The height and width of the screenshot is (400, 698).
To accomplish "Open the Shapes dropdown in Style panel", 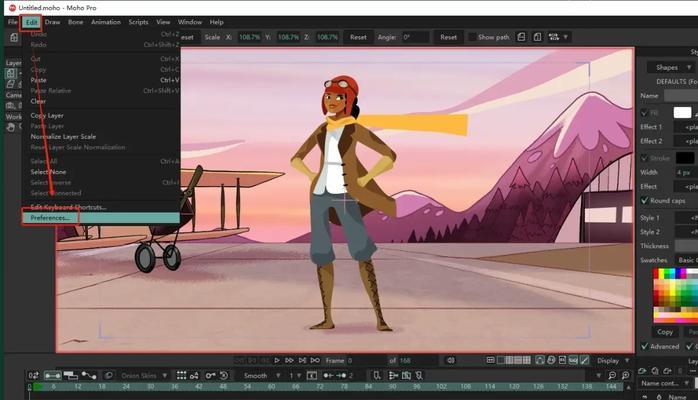I will [x=672, y=68].
